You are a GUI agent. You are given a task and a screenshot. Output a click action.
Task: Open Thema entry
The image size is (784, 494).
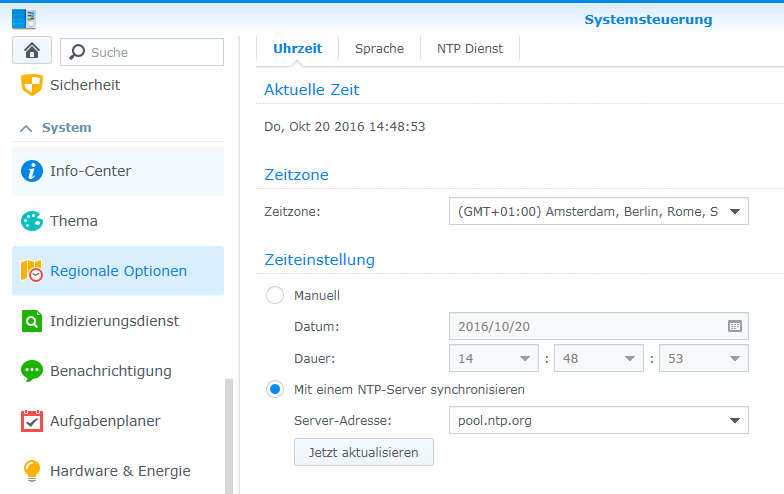[x=118, y=221]
